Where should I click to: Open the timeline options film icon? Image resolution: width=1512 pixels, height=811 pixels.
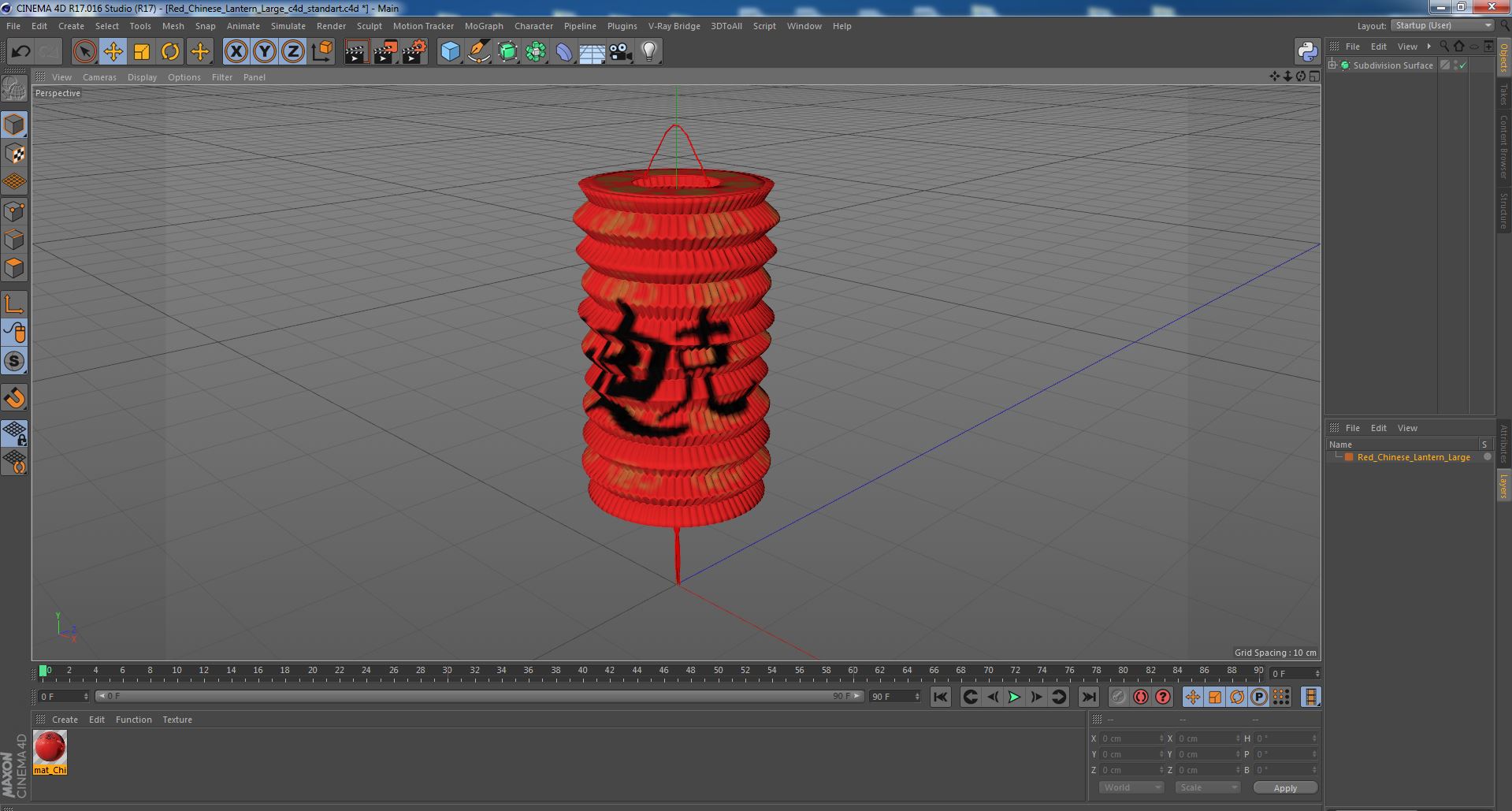click(x=1310, y=697)
